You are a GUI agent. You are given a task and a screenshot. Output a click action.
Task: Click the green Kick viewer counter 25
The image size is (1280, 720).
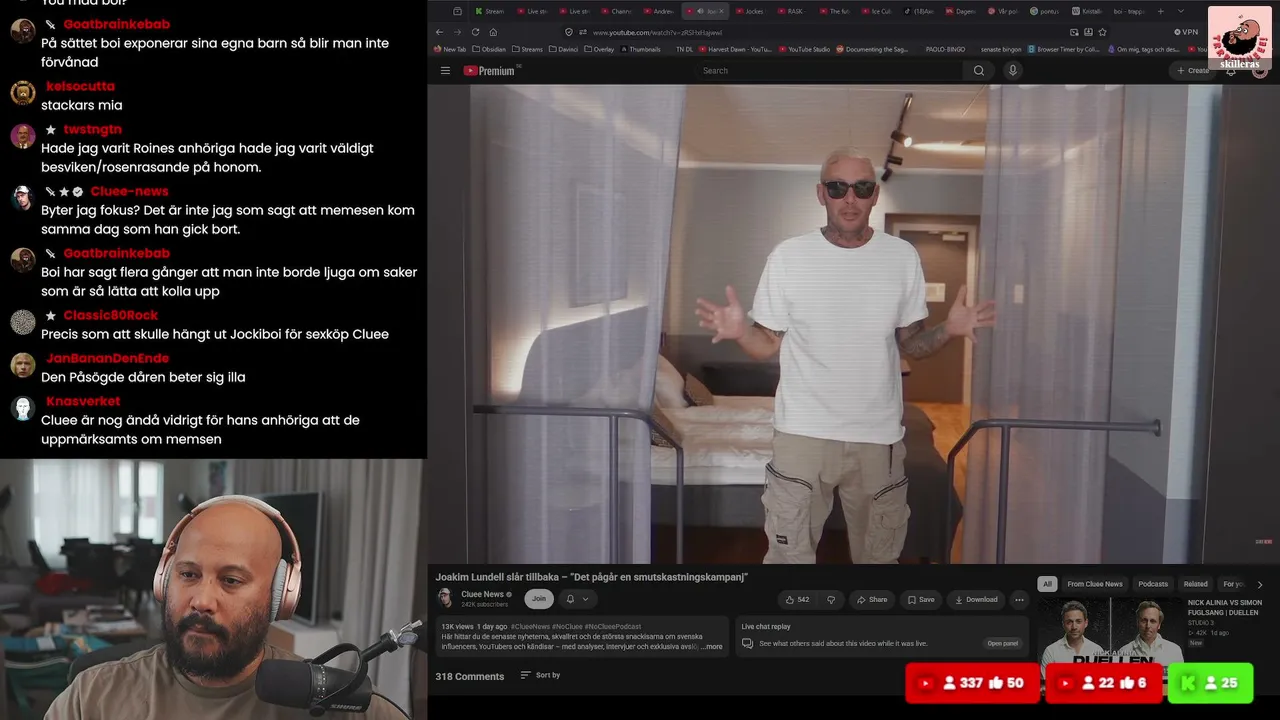[x=1210, y=683]
